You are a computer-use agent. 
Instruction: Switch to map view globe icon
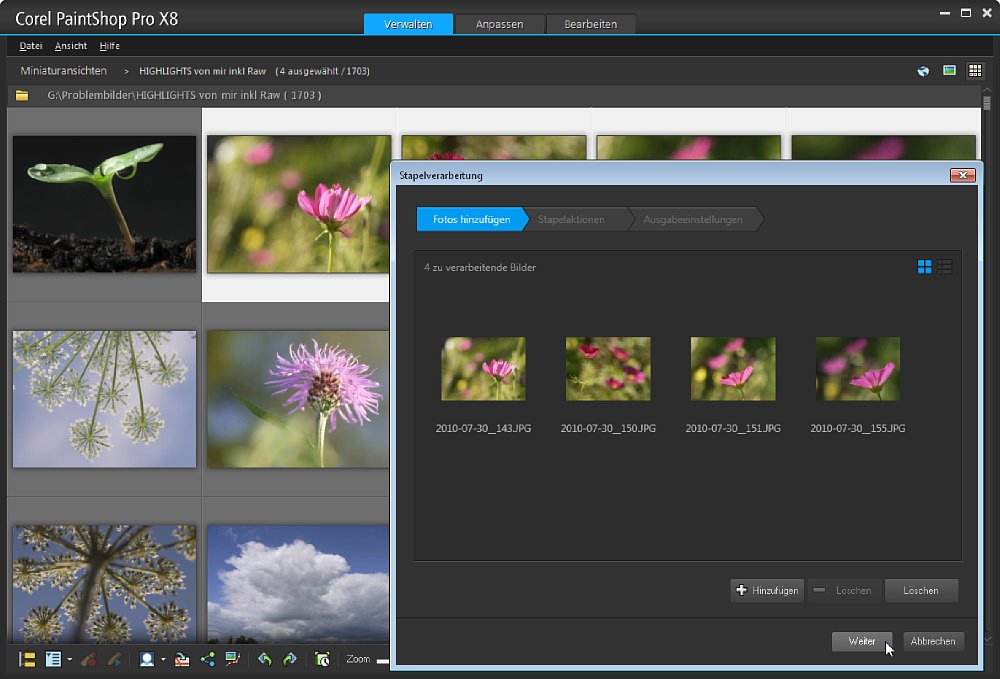923,71
